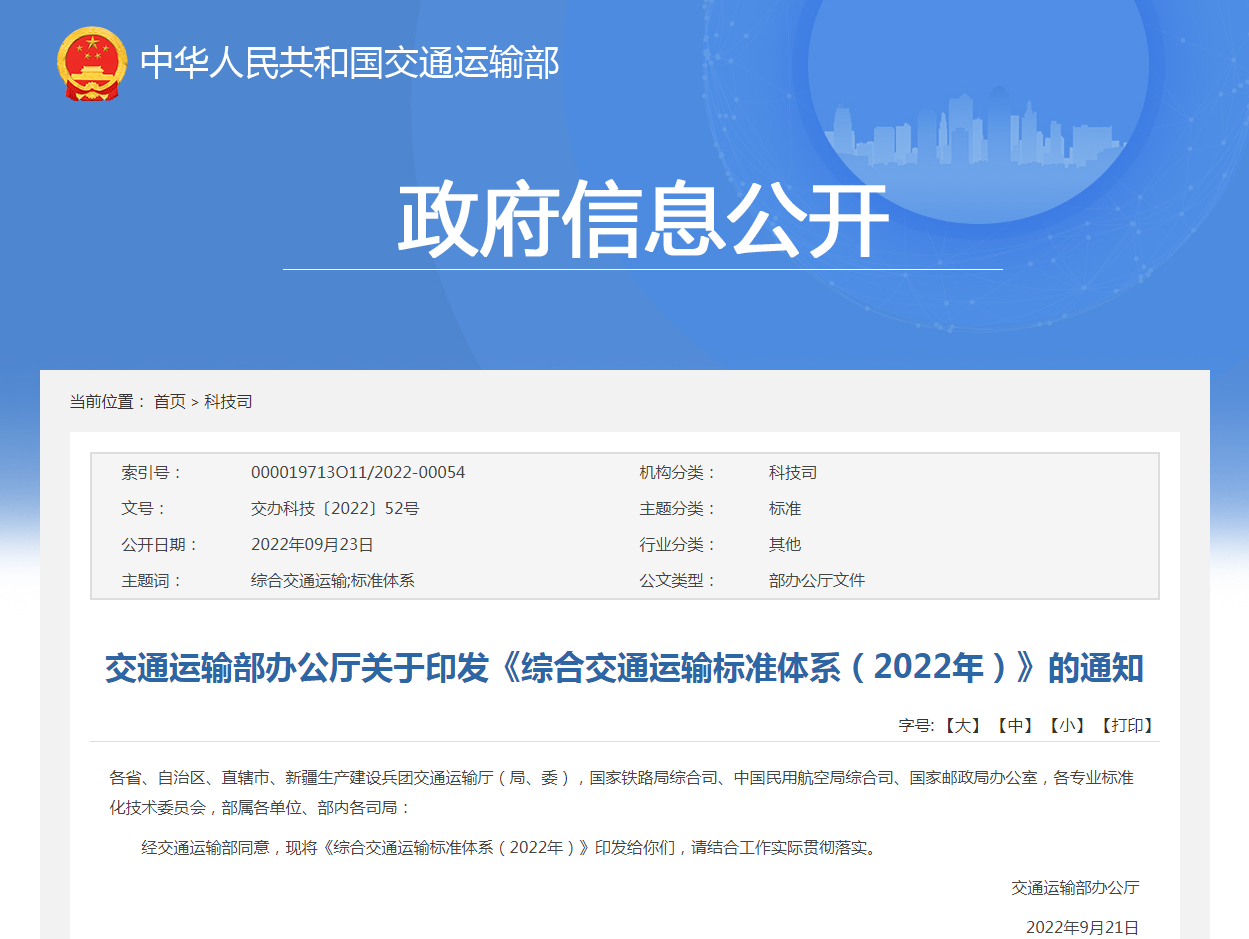The image size is (1249, 939).
Task: Click the signing date 2022年9月21日
Action: (1082, 927)
